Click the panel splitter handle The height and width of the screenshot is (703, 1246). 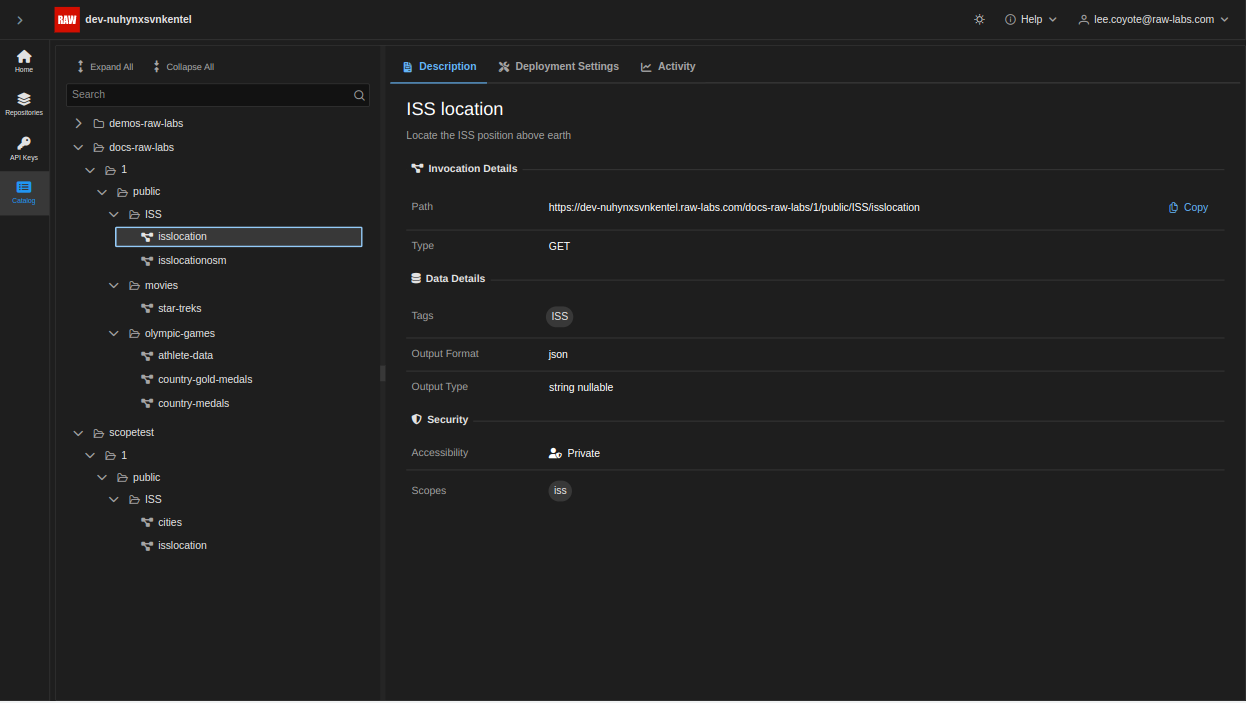(x=383, y=373)
